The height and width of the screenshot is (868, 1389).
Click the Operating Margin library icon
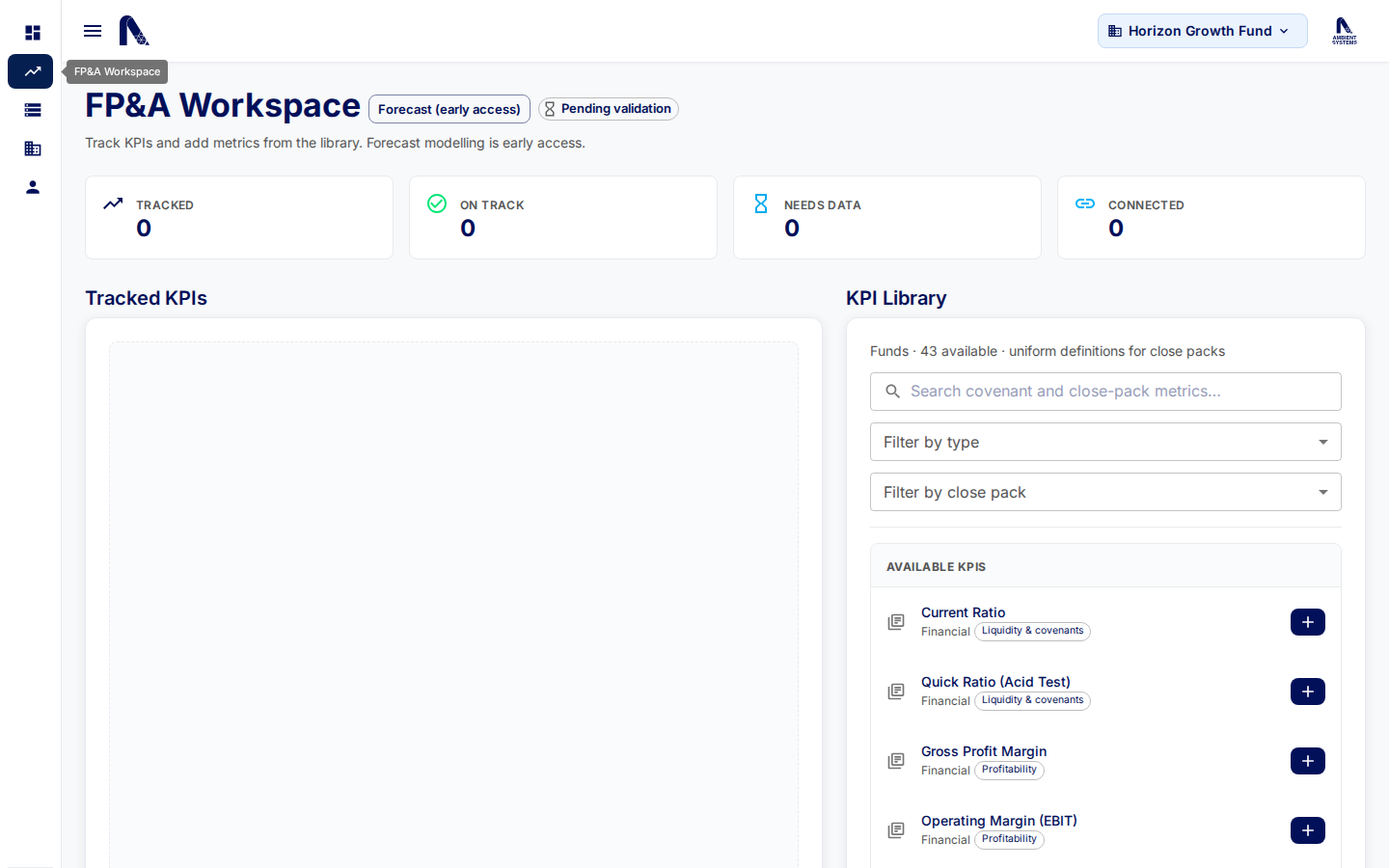tap(896, 830)
